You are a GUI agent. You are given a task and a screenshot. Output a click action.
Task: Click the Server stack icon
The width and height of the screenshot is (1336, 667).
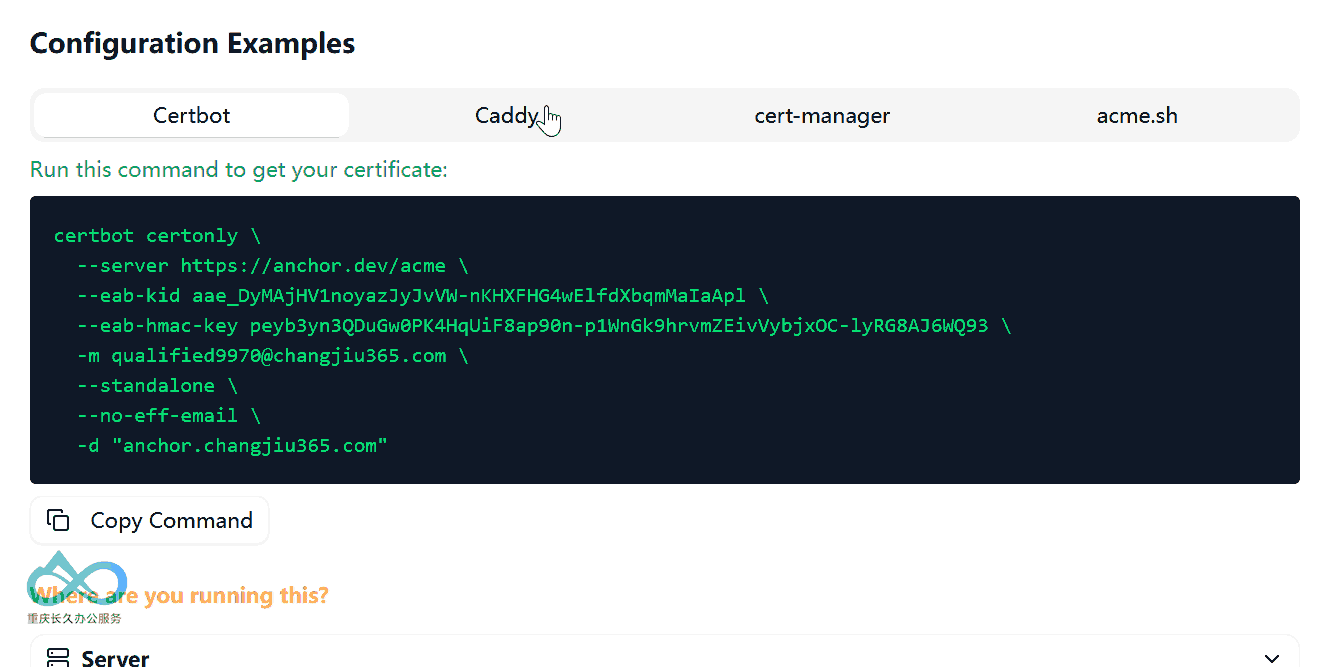point(58,658)
